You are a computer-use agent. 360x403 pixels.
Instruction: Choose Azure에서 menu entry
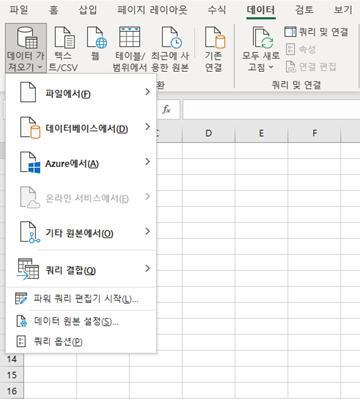(81, 163)
